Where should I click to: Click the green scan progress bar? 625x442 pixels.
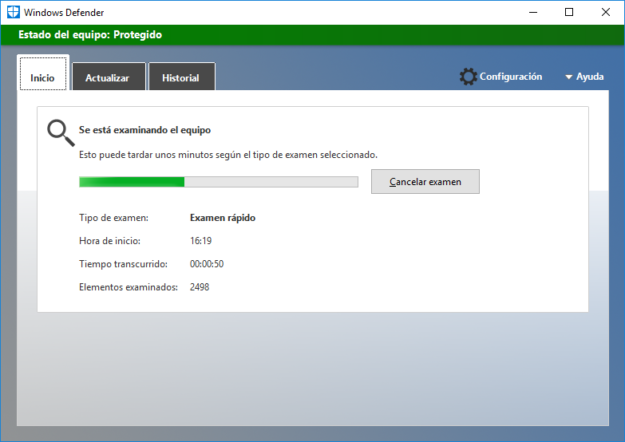click(218, 182)
